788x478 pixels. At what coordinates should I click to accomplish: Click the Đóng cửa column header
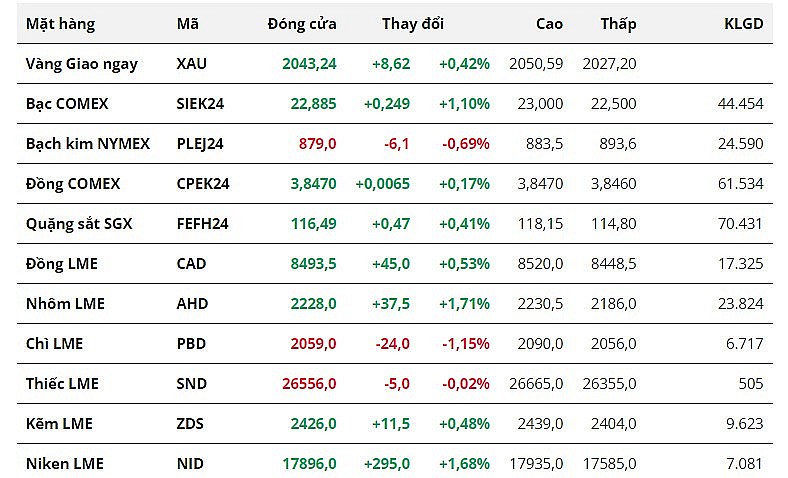(x=302, y=23)
